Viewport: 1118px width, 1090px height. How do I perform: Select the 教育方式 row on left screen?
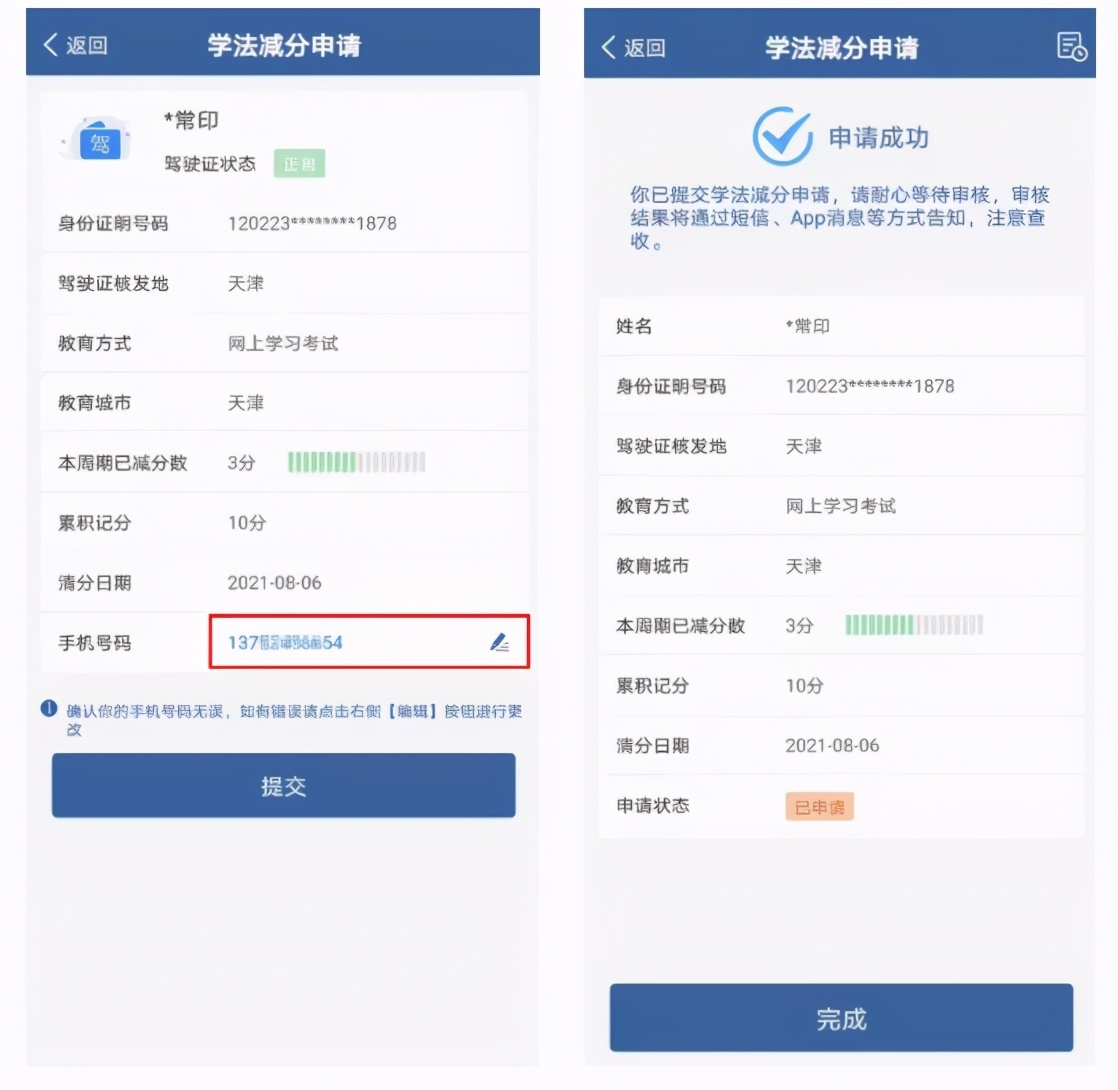pos(284,343)
